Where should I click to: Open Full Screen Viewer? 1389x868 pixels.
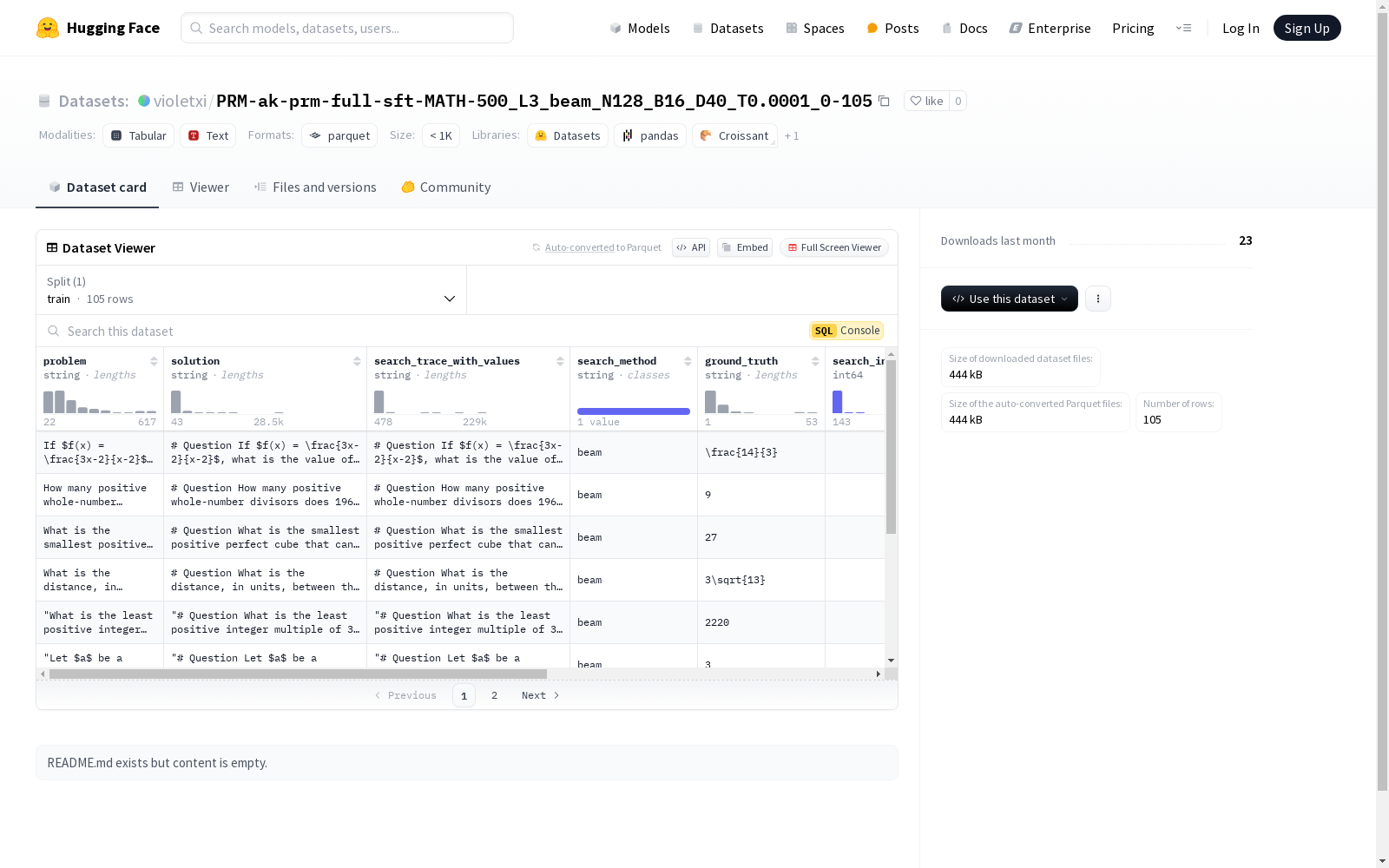pos(834,247)
